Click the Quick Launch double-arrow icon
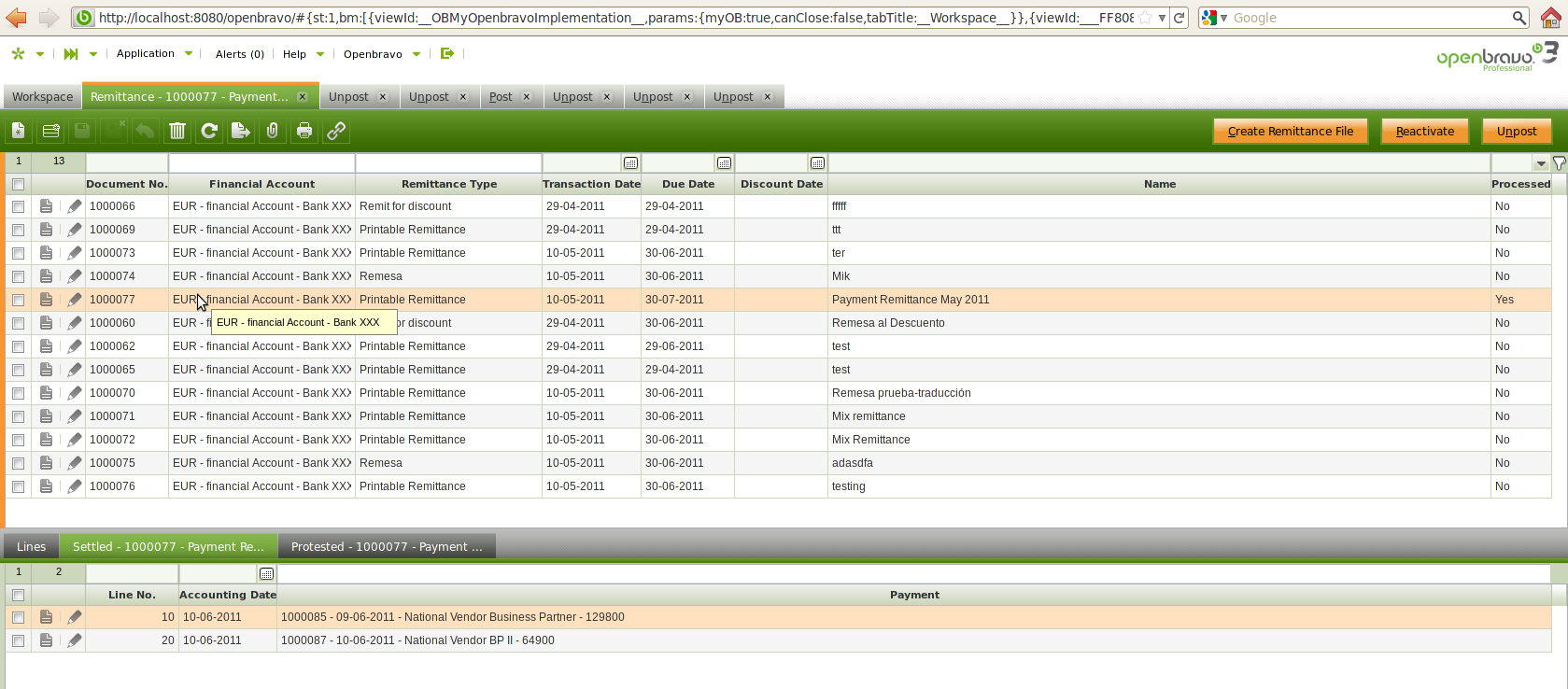 pyautogui.click(x=71, y=54)
